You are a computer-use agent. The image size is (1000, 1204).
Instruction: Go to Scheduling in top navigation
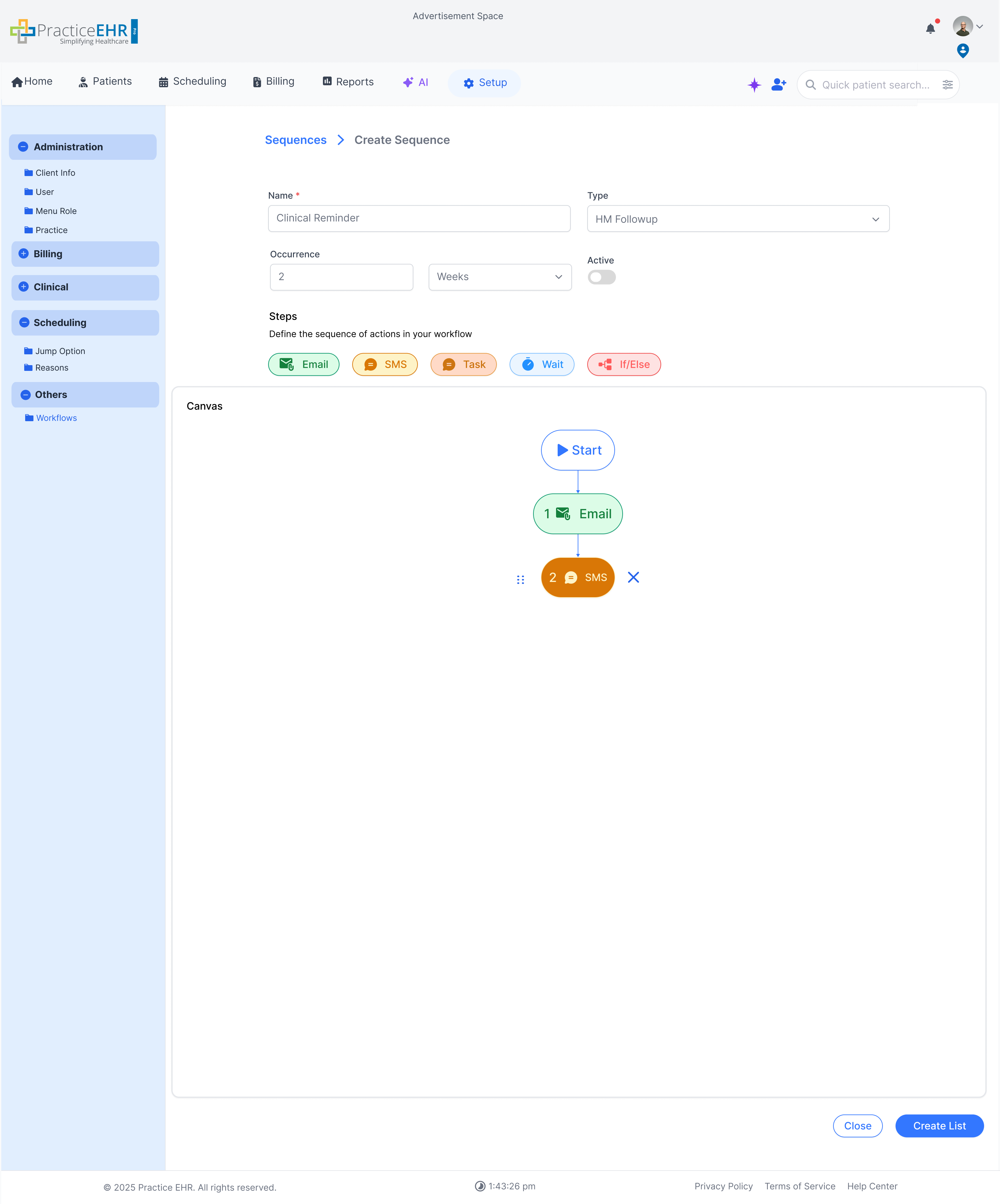click(193, 81)
